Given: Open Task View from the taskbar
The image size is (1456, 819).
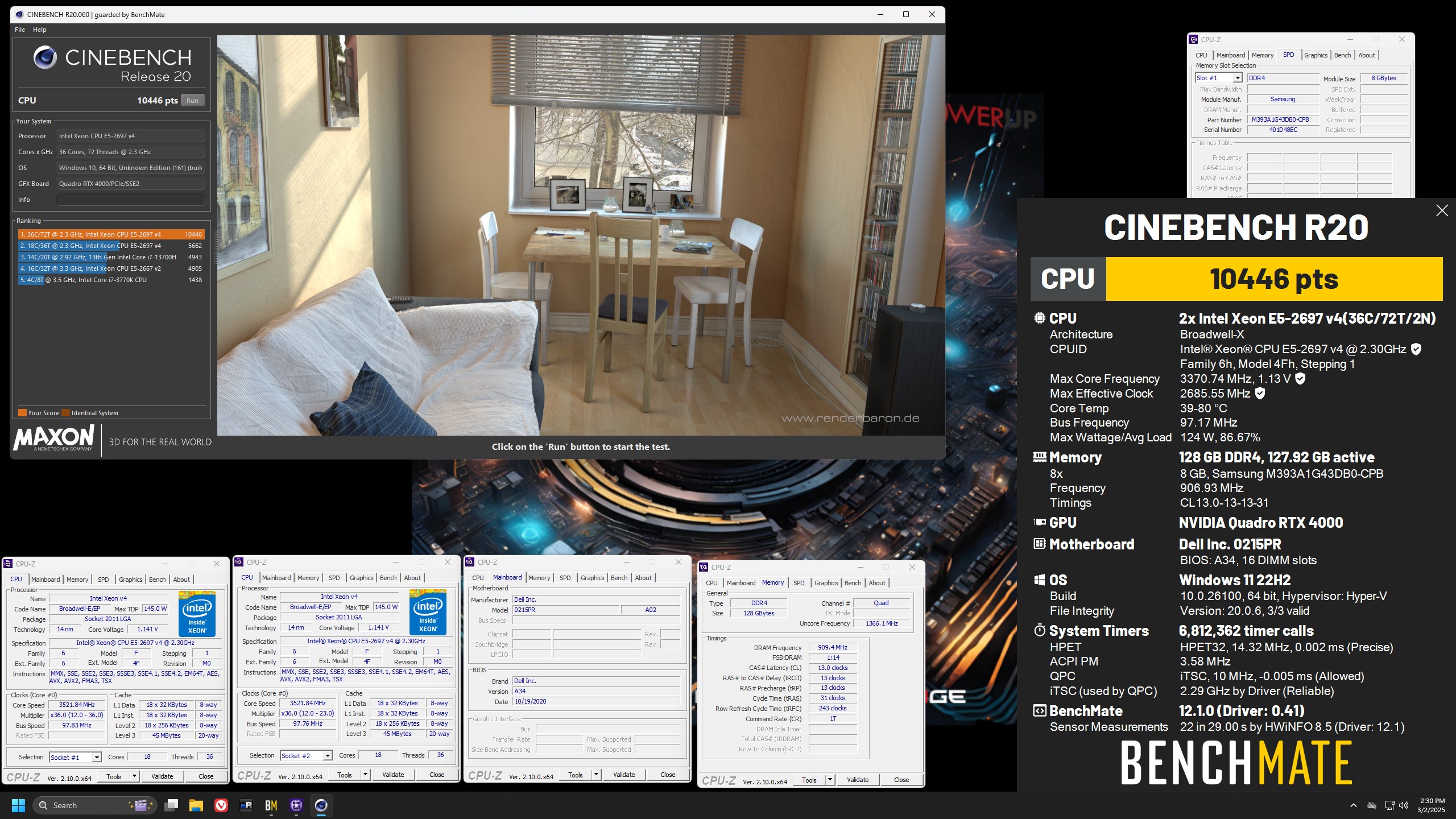Looking at the screenshot, I should pyautogui.click(x=171, y=805).
